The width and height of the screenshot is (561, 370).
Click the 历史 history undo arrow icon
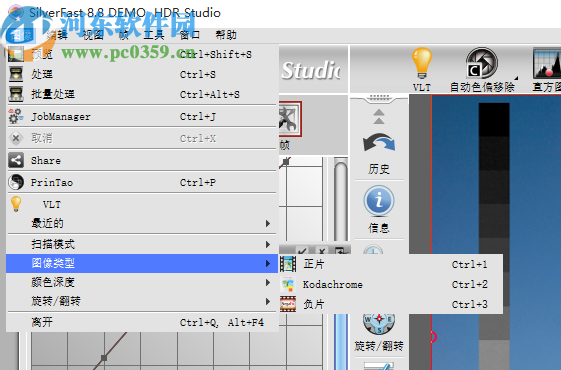tap(379, 143)
